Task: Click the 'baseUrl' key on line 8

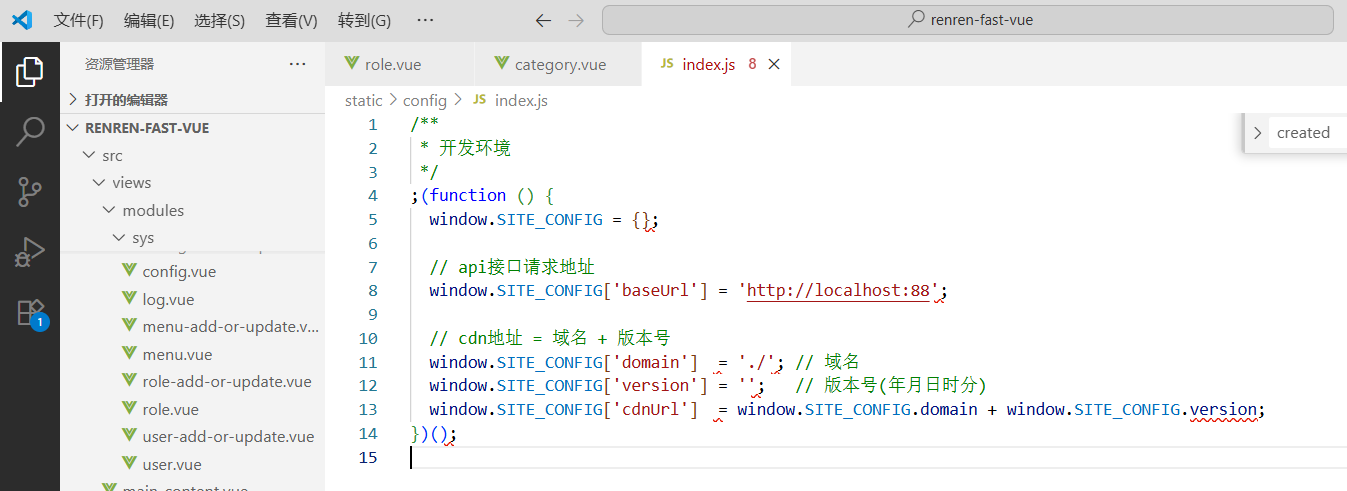Action: point(659,291)
